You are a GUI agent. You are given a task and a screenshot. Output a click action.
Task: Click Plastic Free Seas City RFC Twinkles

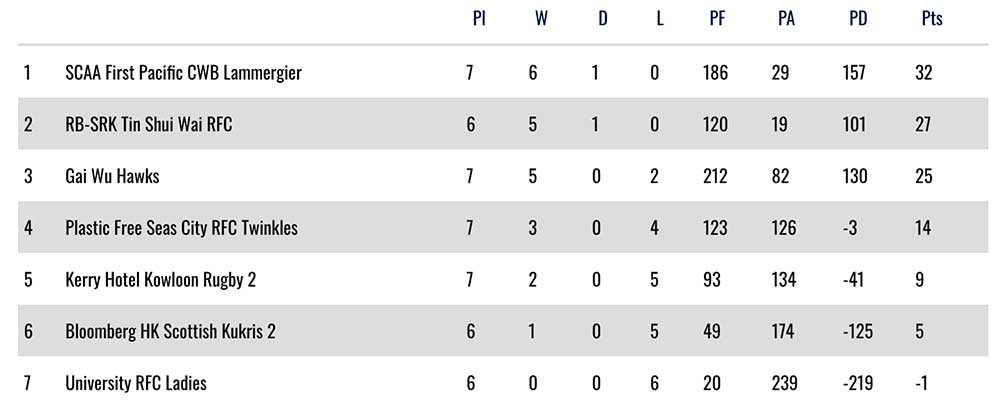181,228
